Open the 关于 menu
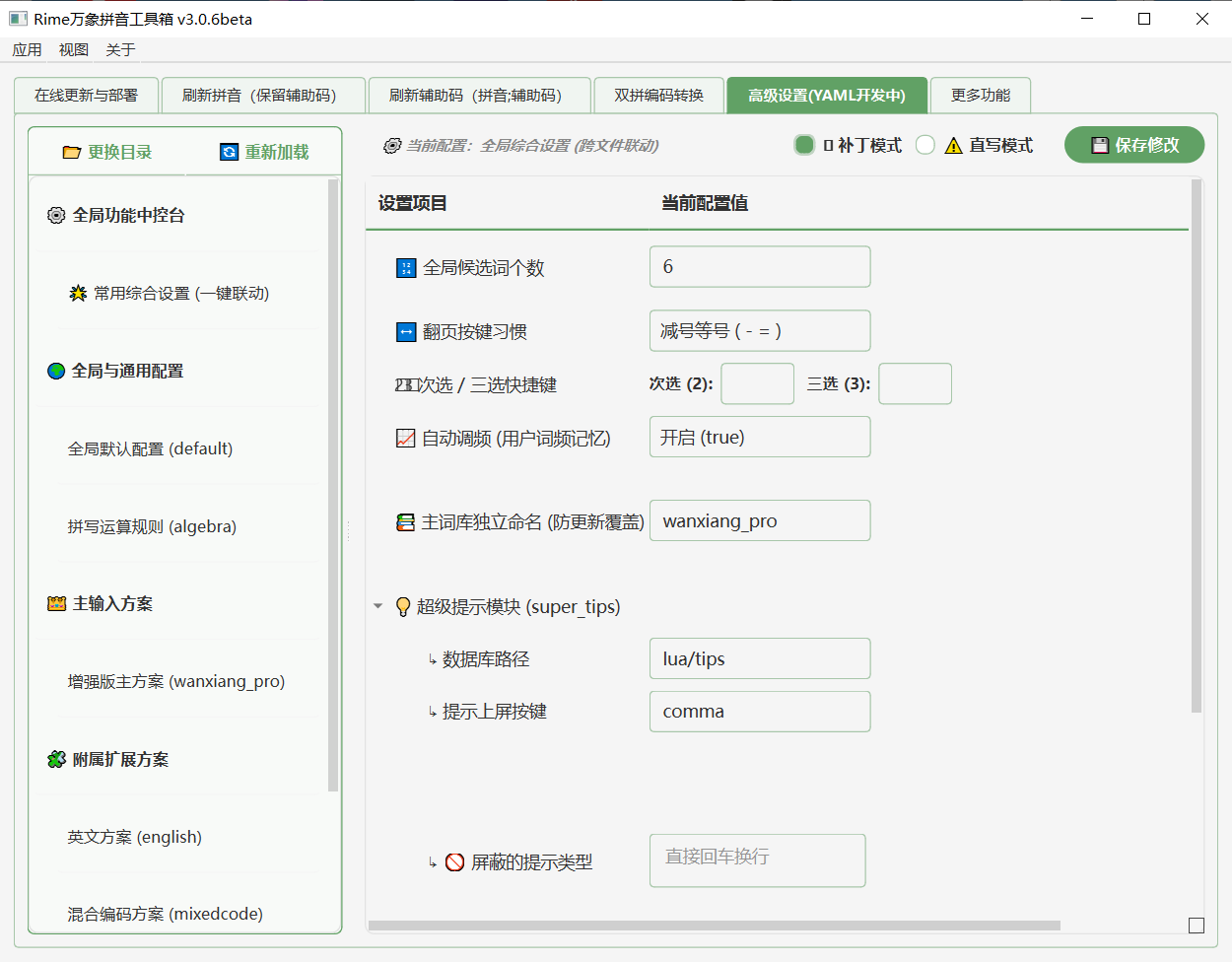Viewport: 1232px width, 962px height. pyautogui.click(x=120, y=50)
